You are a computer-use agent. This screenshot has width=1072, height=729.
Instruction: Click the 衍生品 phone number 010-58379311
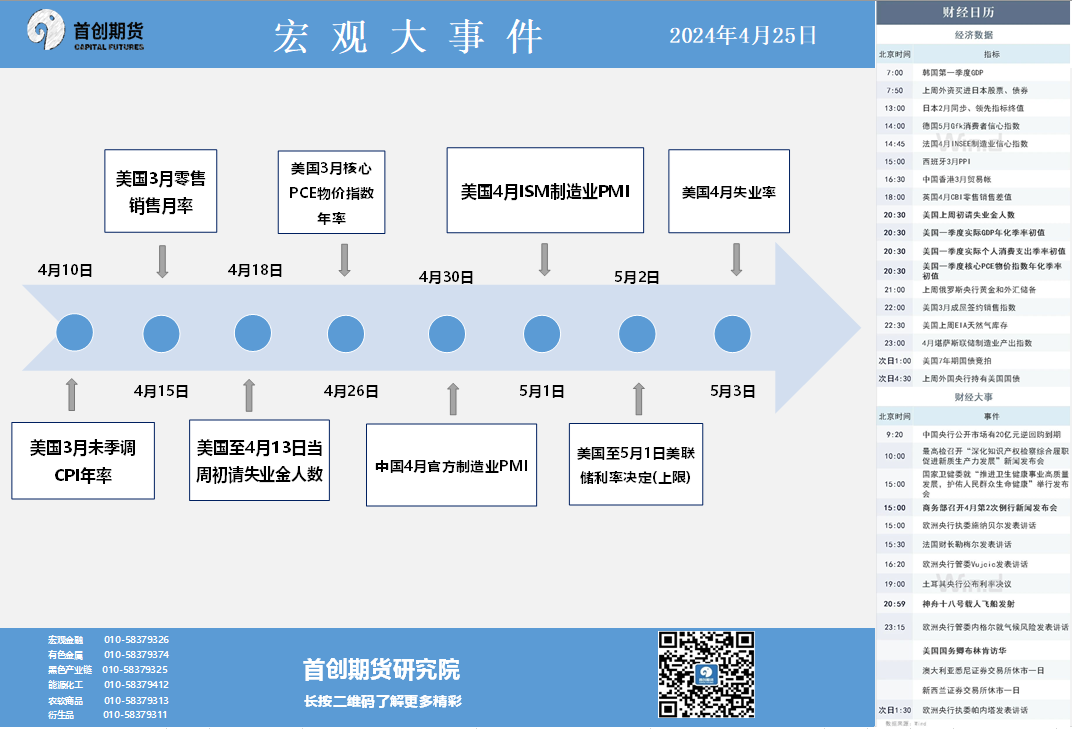click(135, 715)
